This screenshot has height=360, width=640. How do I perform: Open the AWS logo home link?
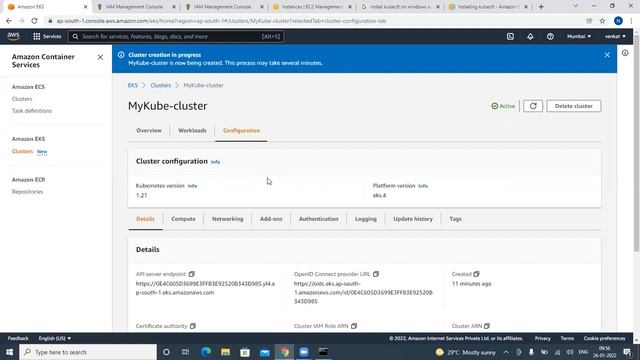point(13,36)
